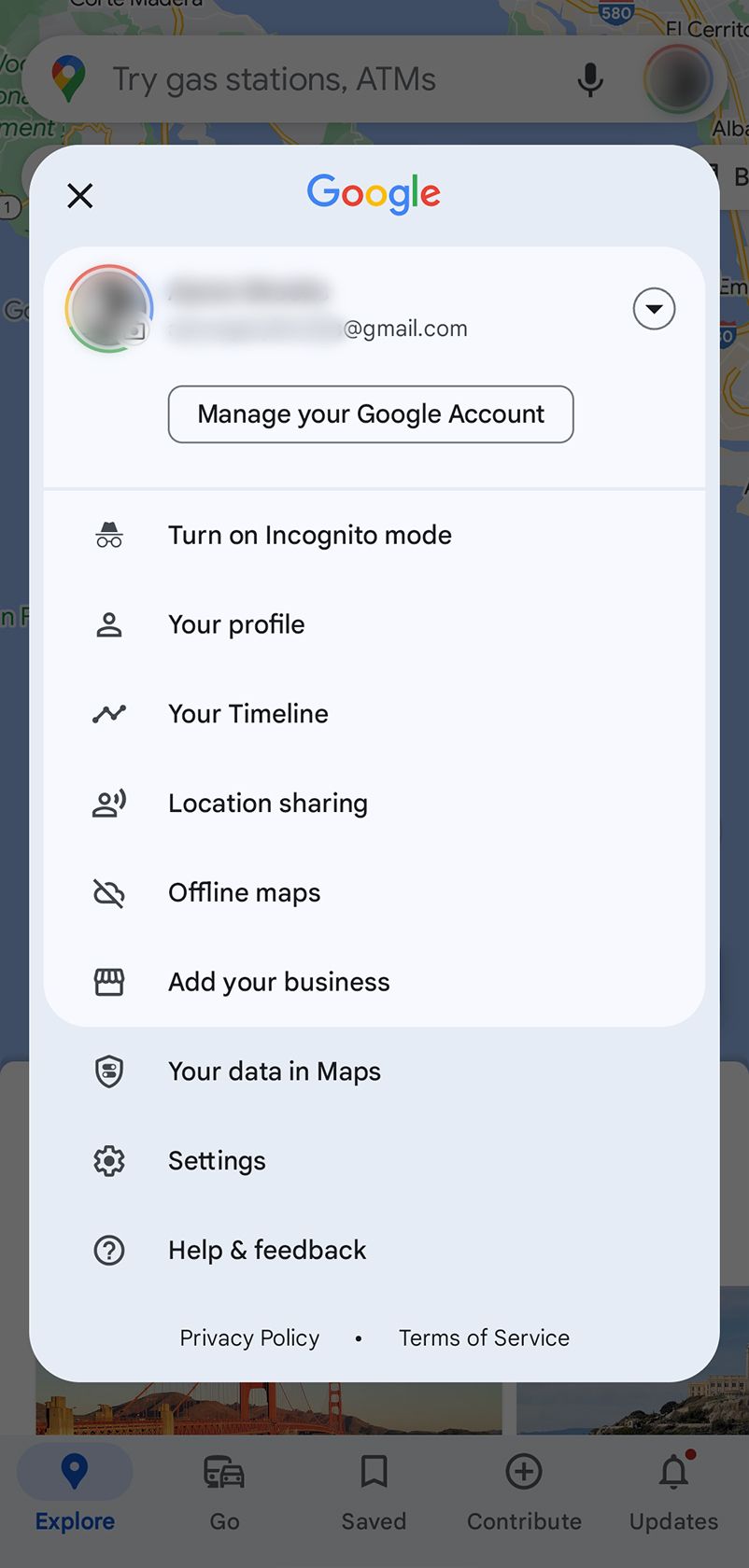This screenshot has height=1568, width=749.
Task: Tap the microphone in the search bar
Action: [x=590, y=78]
